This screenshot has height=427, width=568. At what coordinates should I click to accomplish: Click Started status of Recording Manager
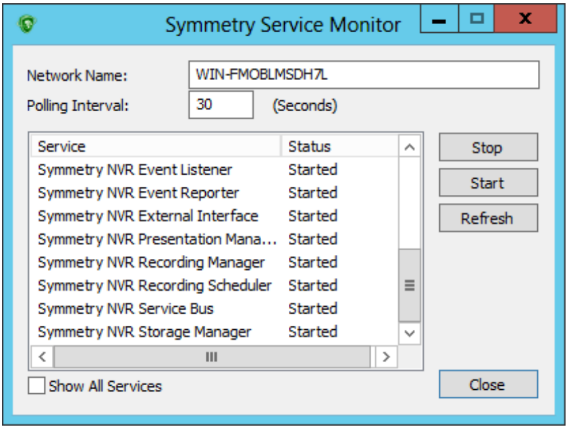pos(313,262)
